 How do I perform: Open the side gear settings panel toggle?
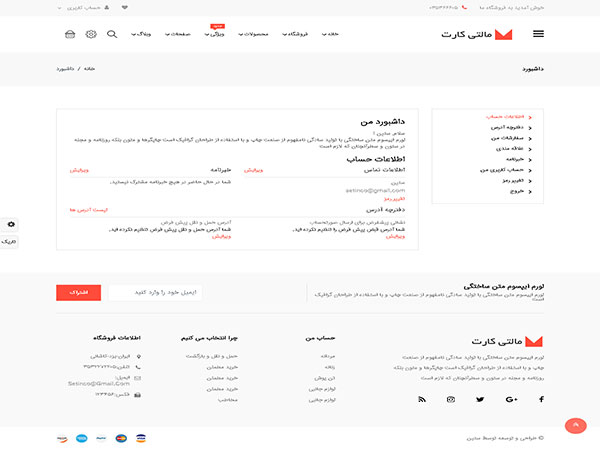[x=10, y=225]
